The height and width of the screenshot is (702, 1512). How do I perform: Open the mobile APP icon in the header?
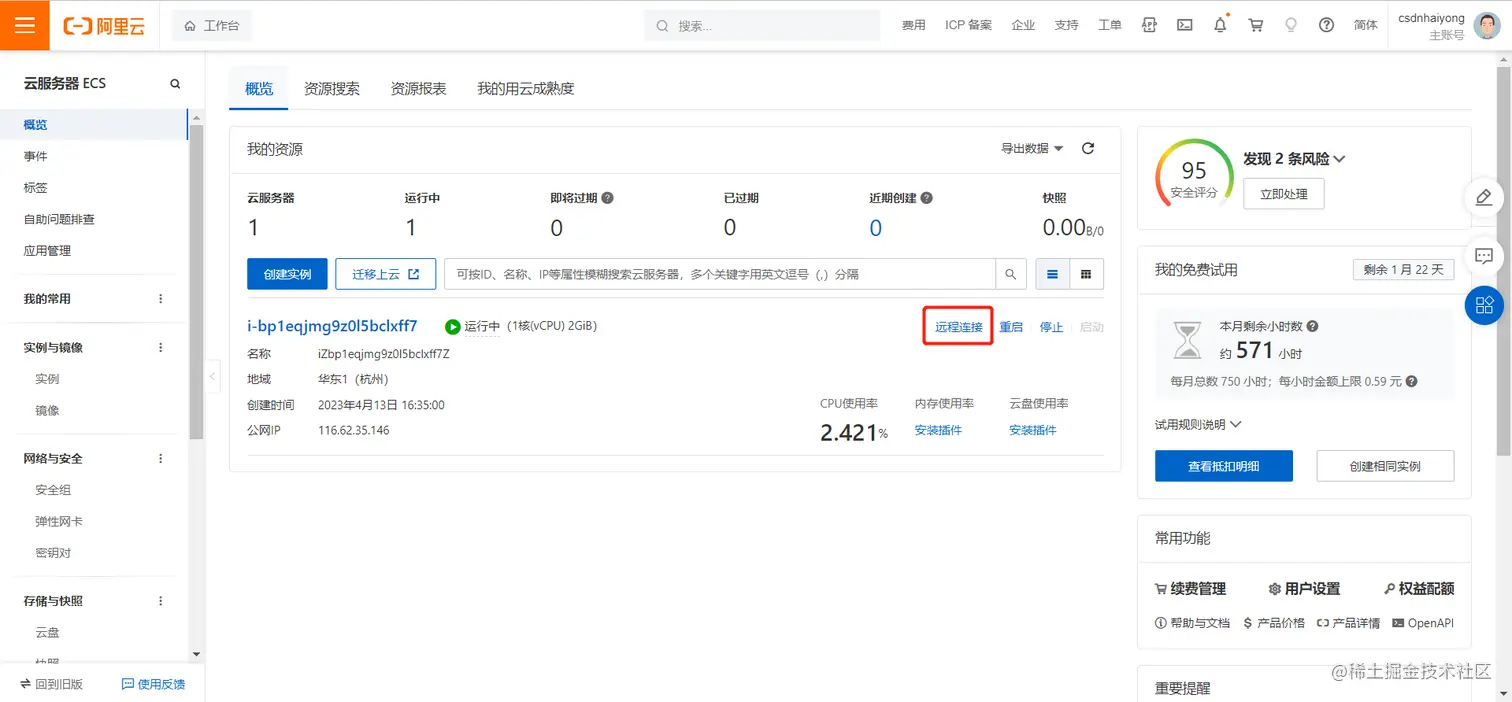[1149, 25]
